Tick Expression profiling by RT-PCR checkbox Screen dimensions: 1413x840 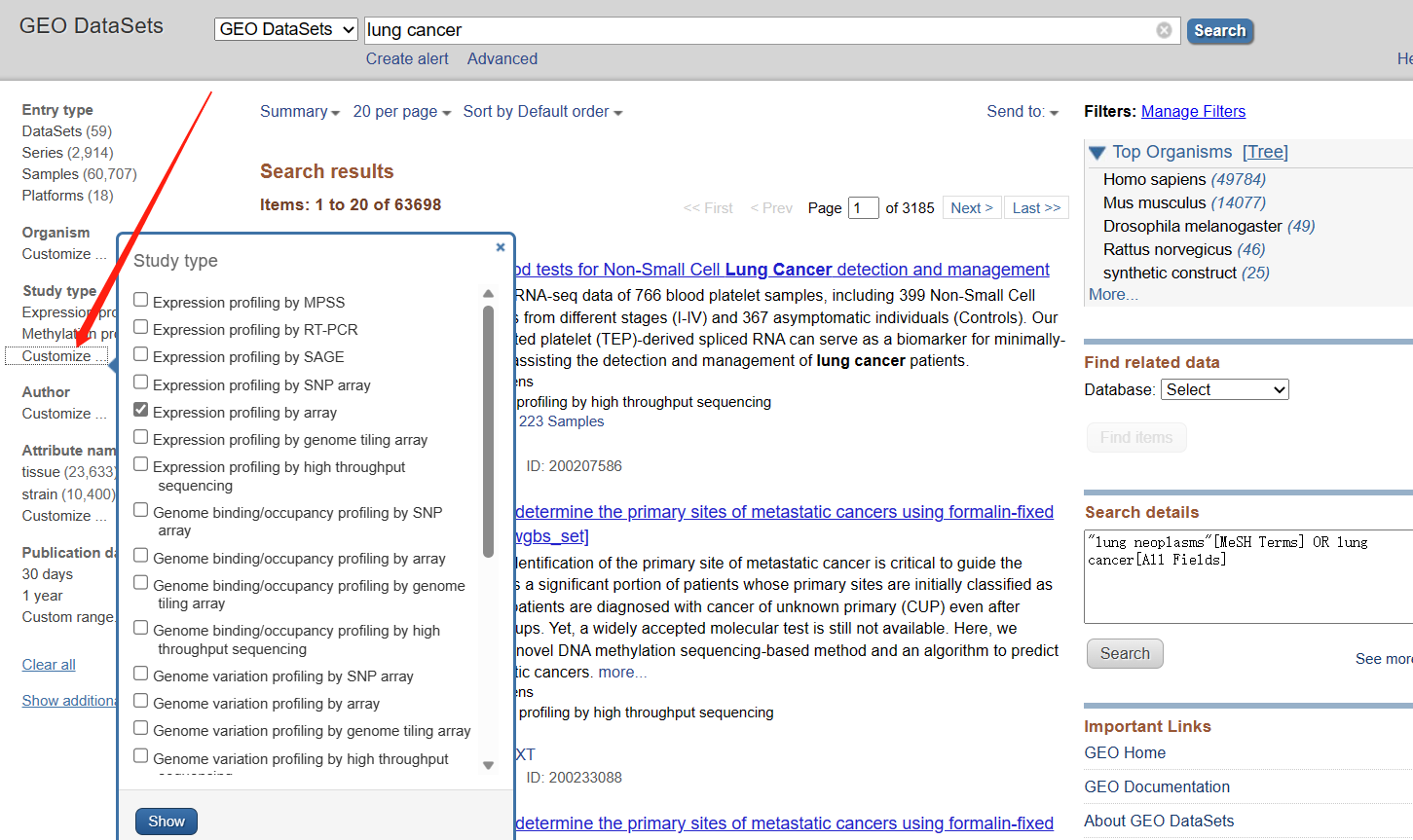point(141,328)
